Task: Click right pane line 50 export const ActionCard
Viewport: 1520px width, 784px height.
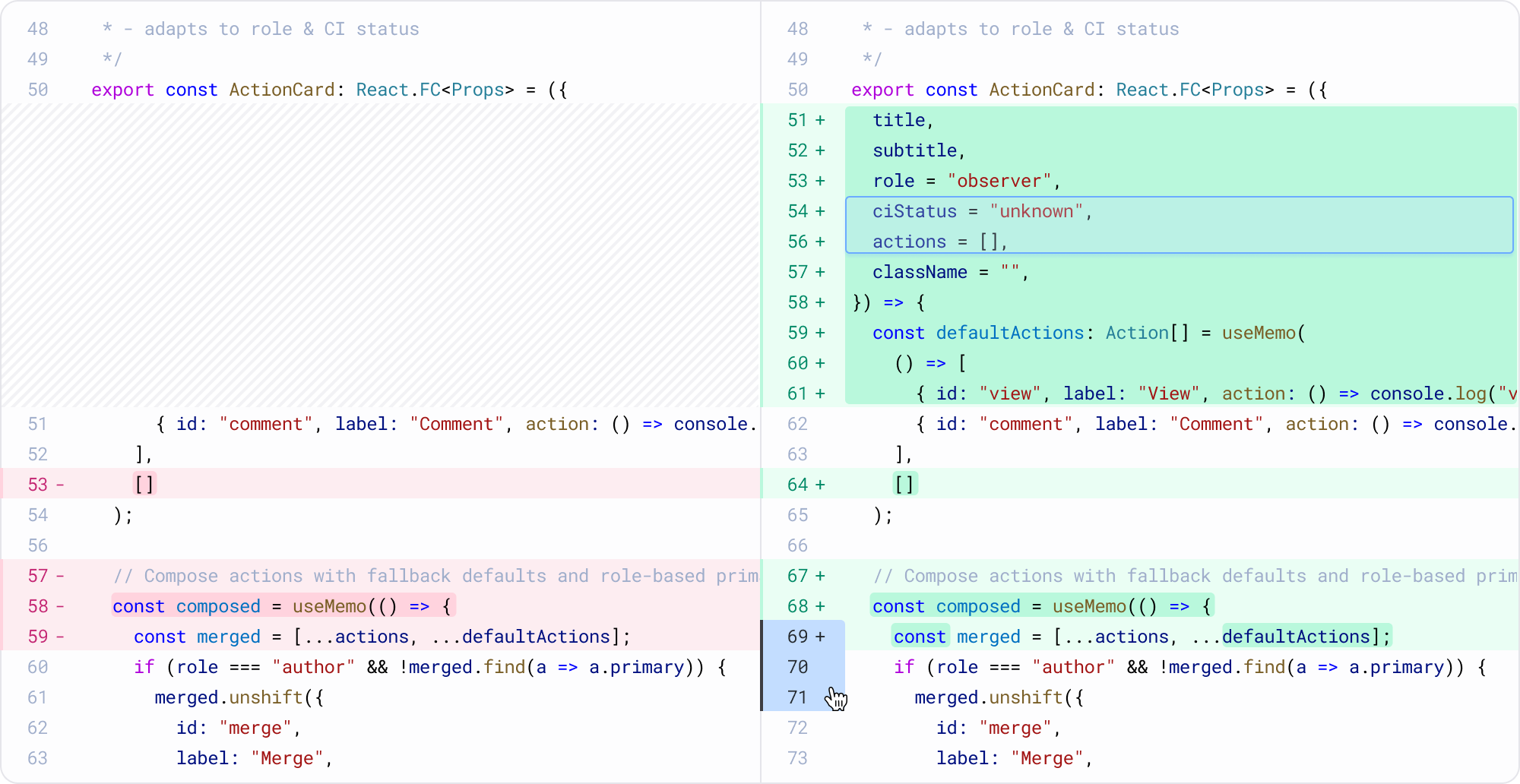Action: [x=1140, y=90]
